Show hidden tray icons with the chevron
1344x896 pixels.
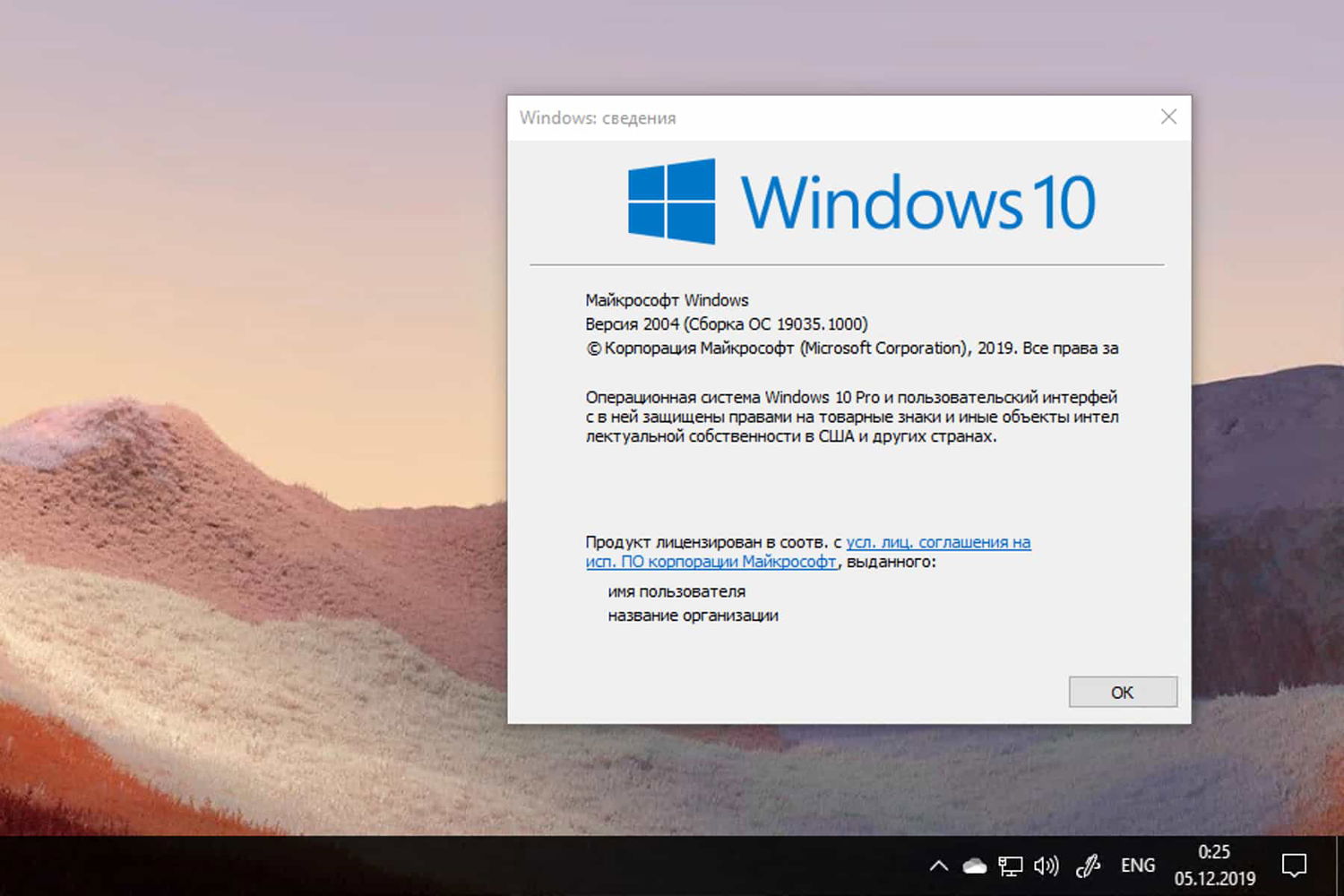(938, 866)
